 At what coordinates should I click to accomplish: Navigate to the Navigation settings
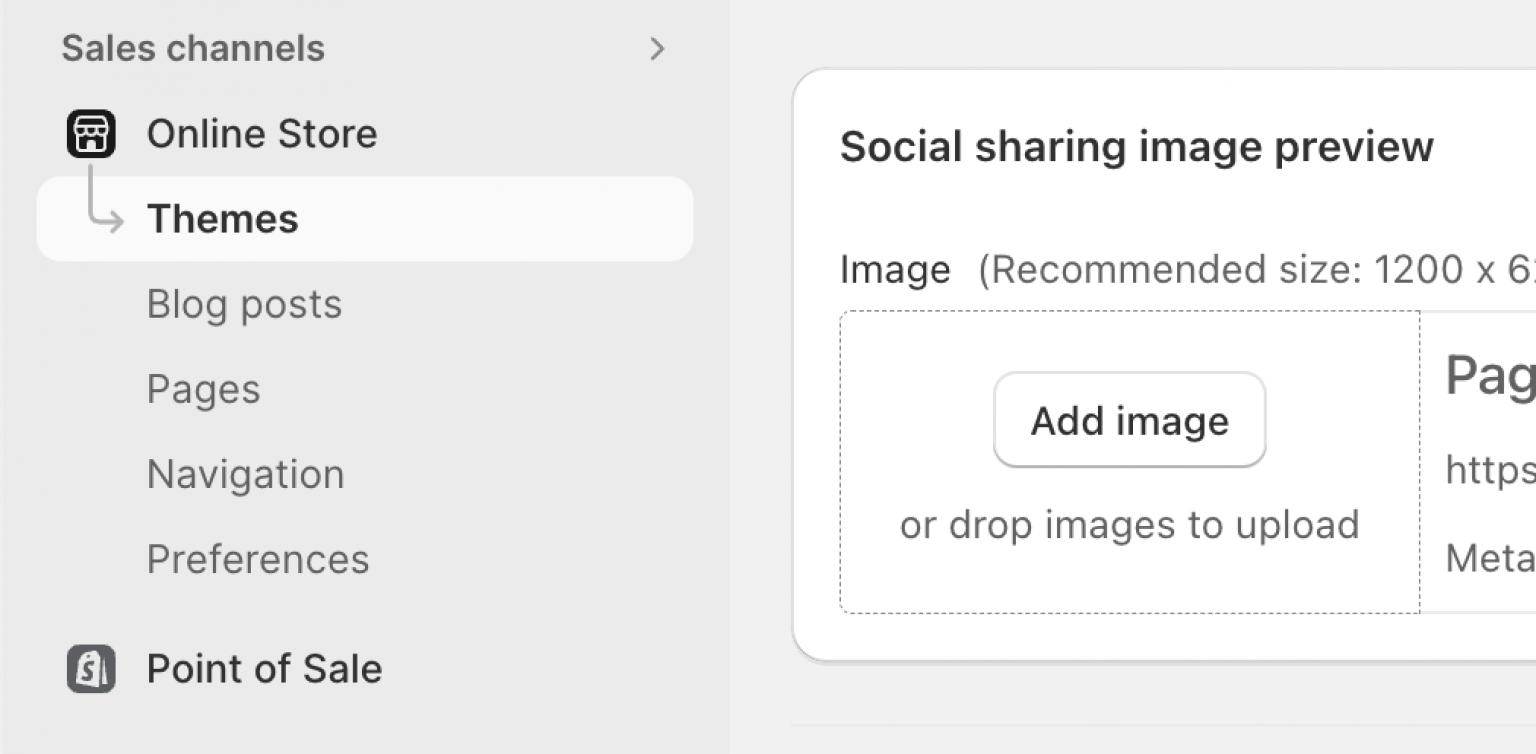point(245,474)
